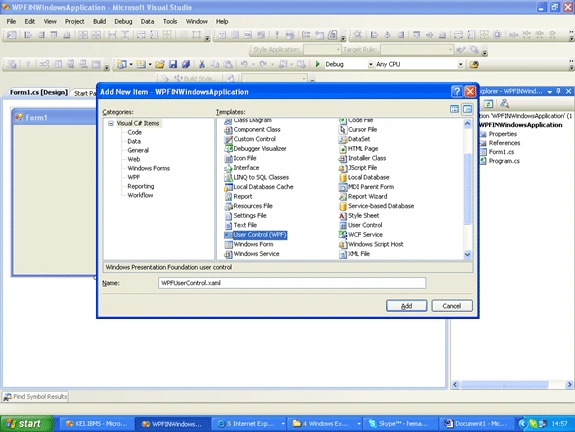
Task: Open the Any CPU platform dropdown
Action: click(460, 65)
